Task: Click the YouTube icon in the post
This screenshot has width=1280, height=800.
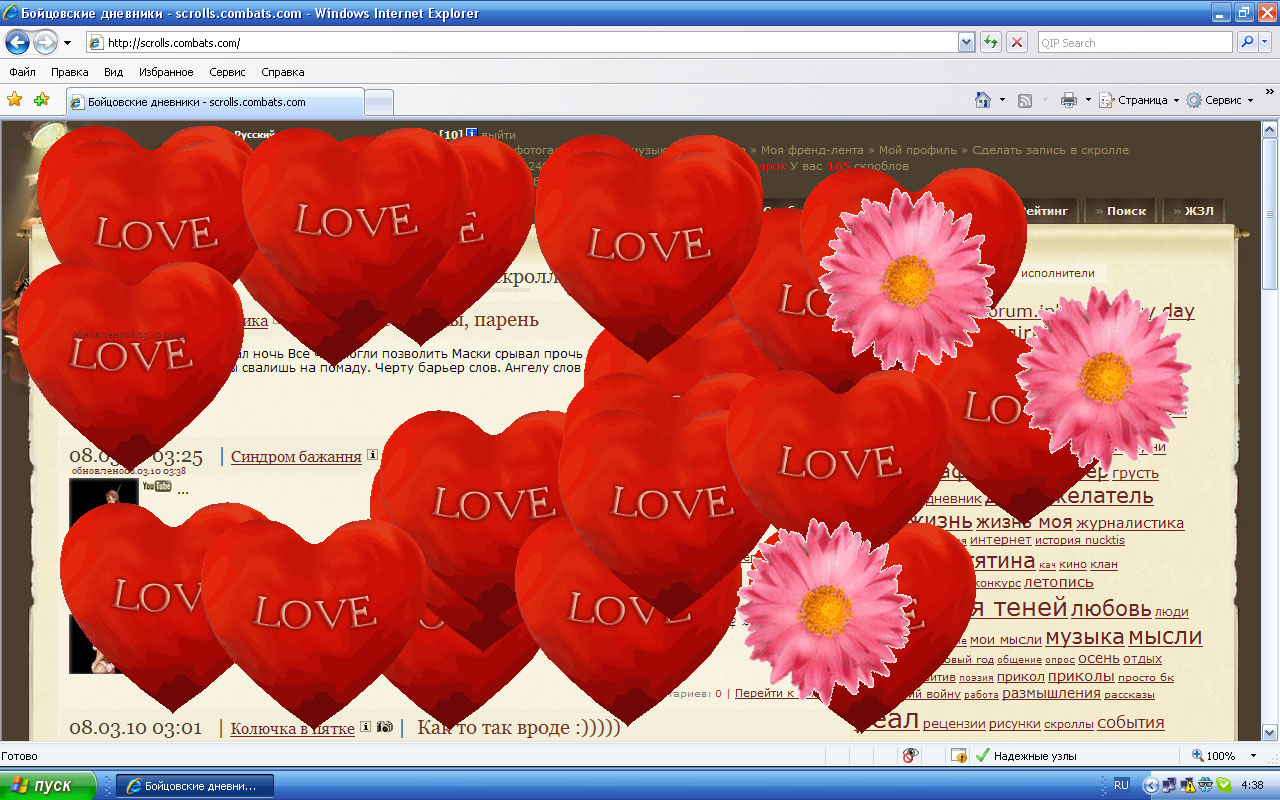Action: click(x=156, y=487)
